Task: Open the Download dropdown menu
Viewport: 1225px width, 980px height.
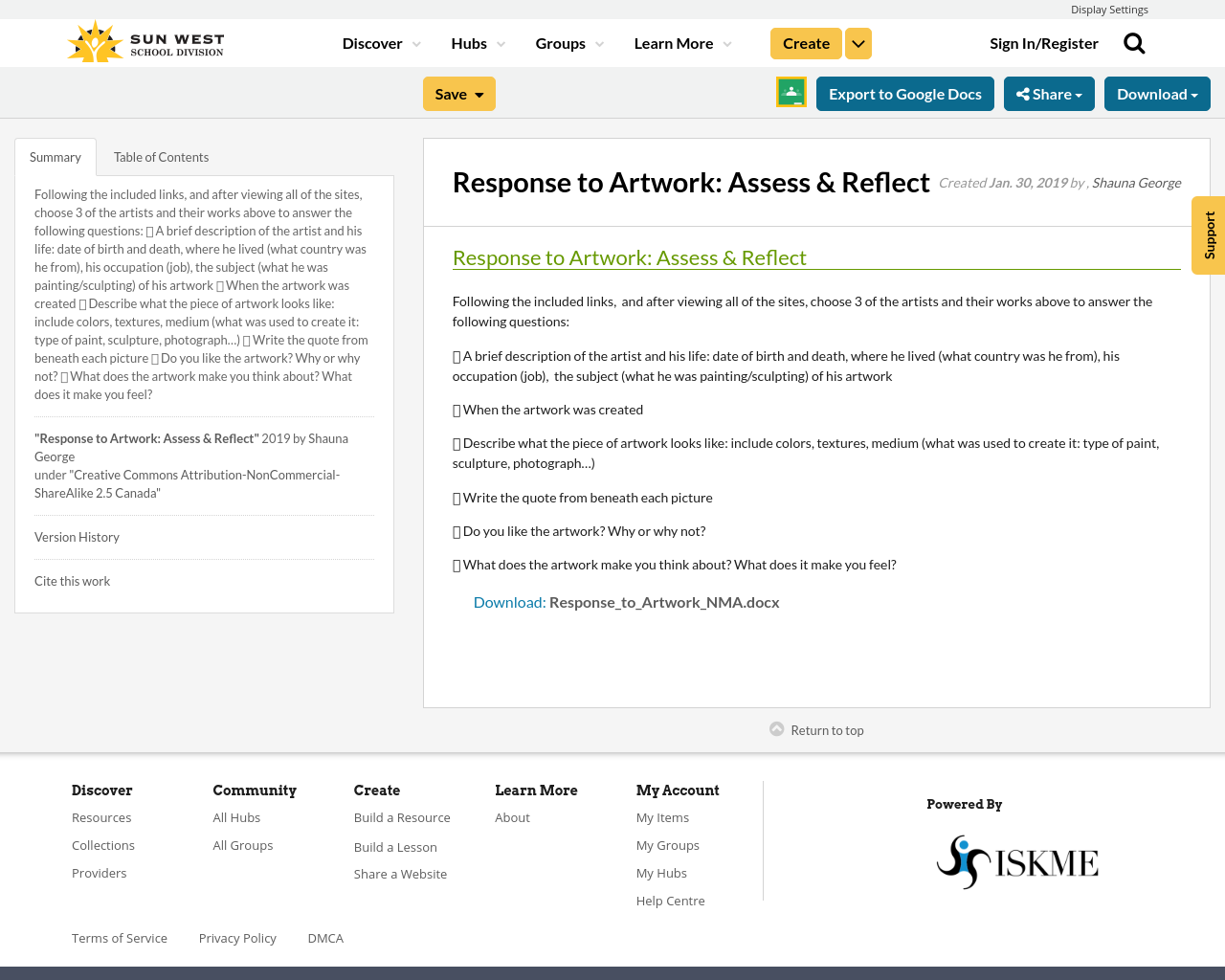Action: point(1157,93)
